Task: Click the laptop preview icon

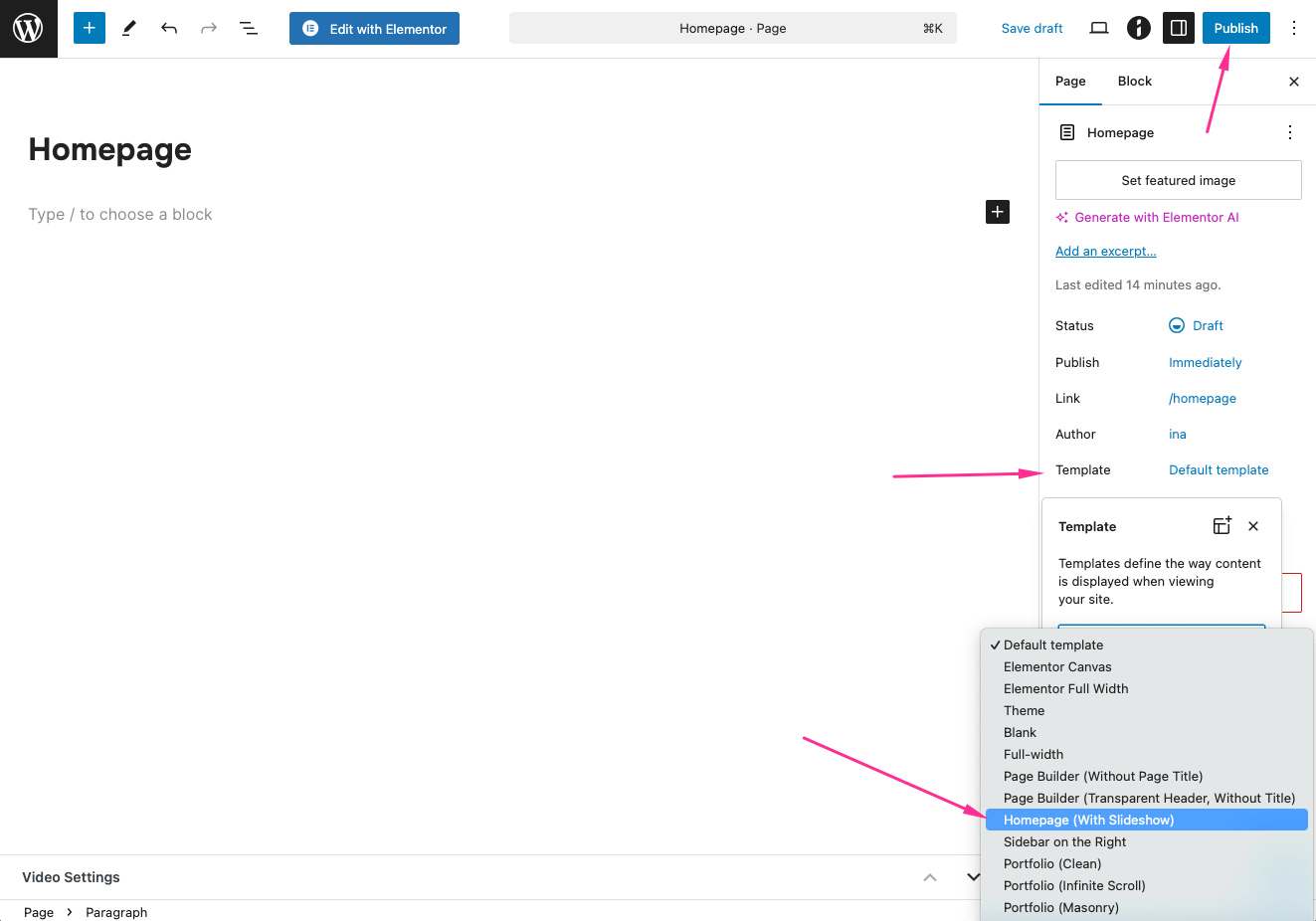Action: click(x=1099, y=29)
